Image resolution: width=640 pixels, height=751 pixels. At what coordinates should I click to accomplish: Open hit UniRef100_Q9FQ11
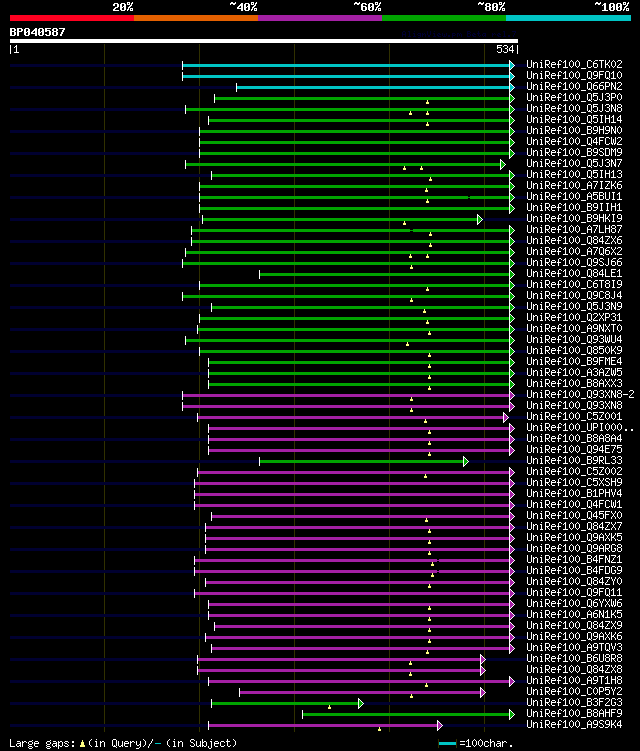574,593
